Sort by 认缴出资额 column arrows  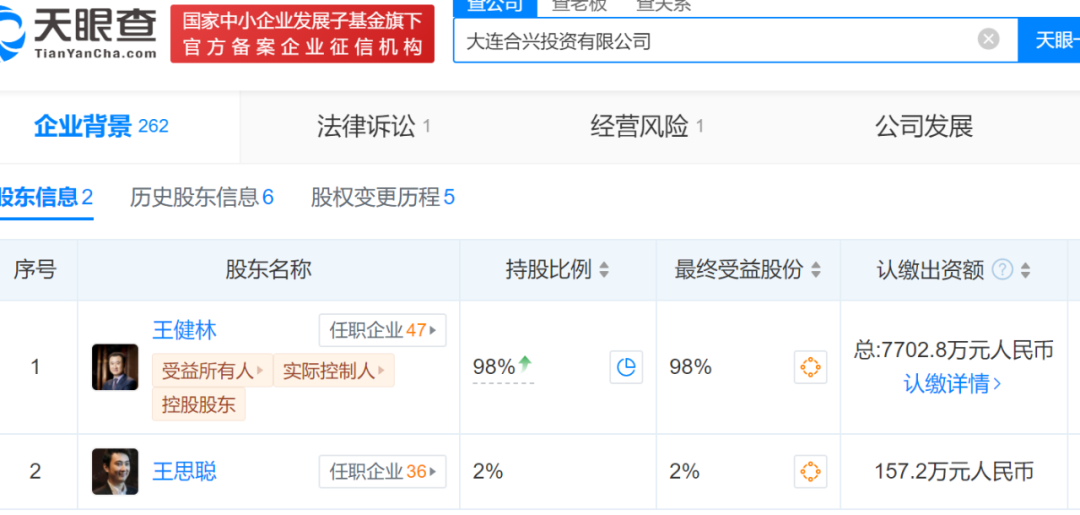point(1026,271)
